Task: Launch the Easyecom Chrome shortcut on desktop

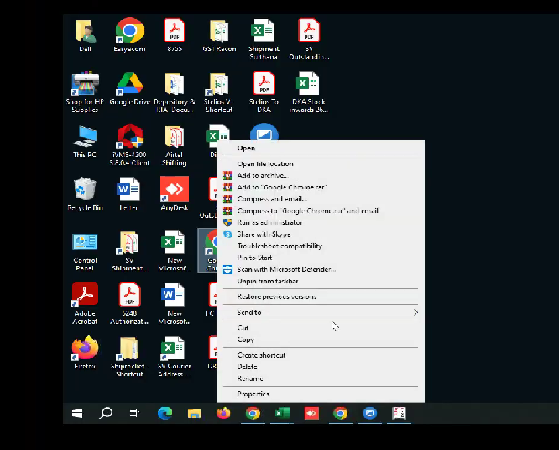Action: click(x=130, y=35)
